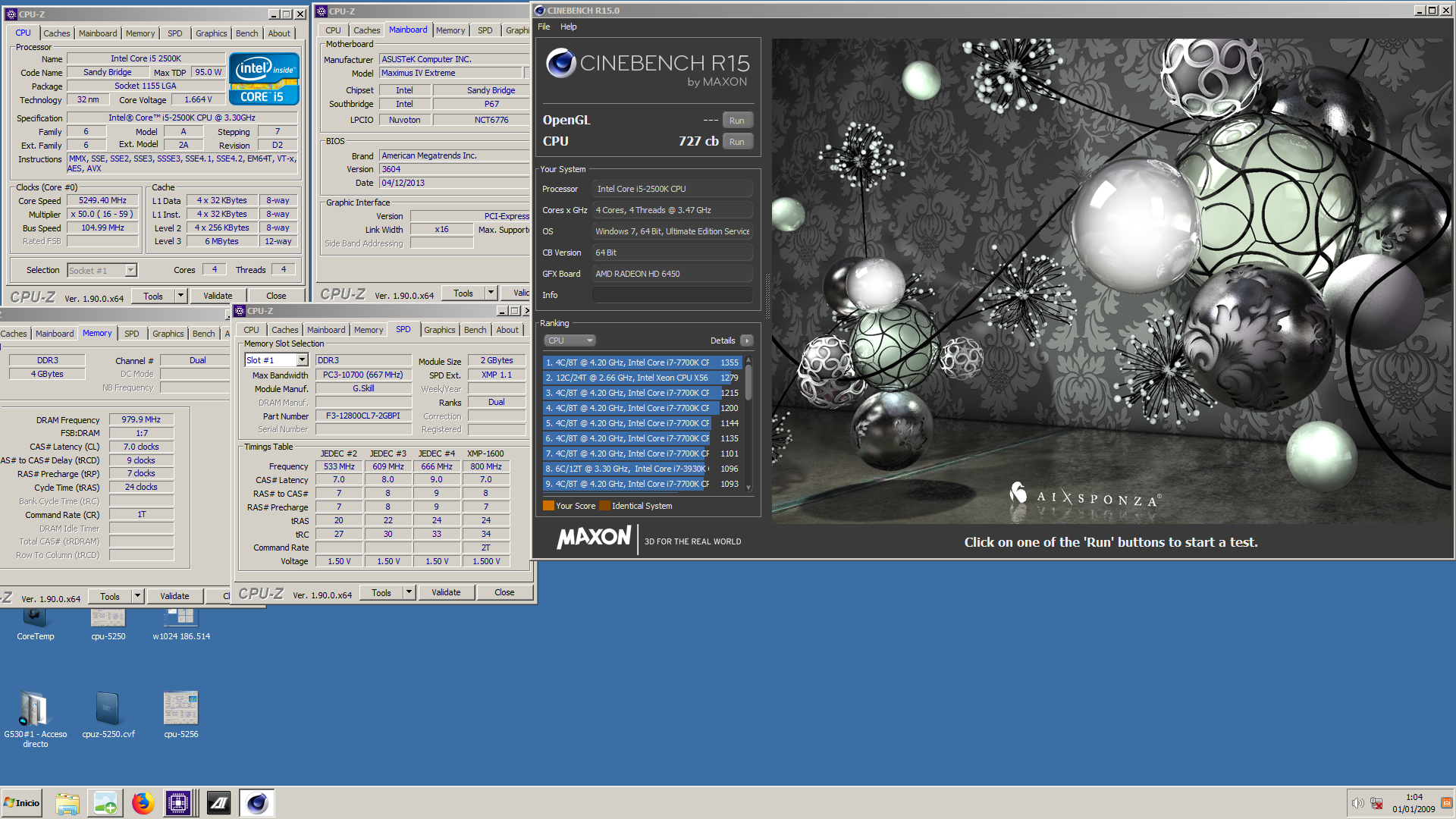Image resolution: width=1456 pixels, height=819 pixels.
Task: Click the DRAM Frequency value 979.9 MHz
Action: pos(142,419)
